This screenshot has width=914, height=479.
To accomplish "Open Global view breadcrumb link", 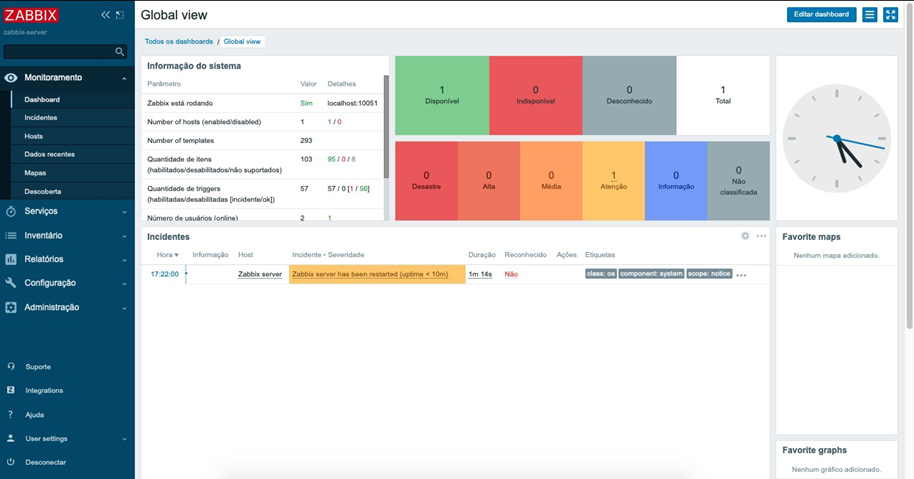I will tap(242, 41).
